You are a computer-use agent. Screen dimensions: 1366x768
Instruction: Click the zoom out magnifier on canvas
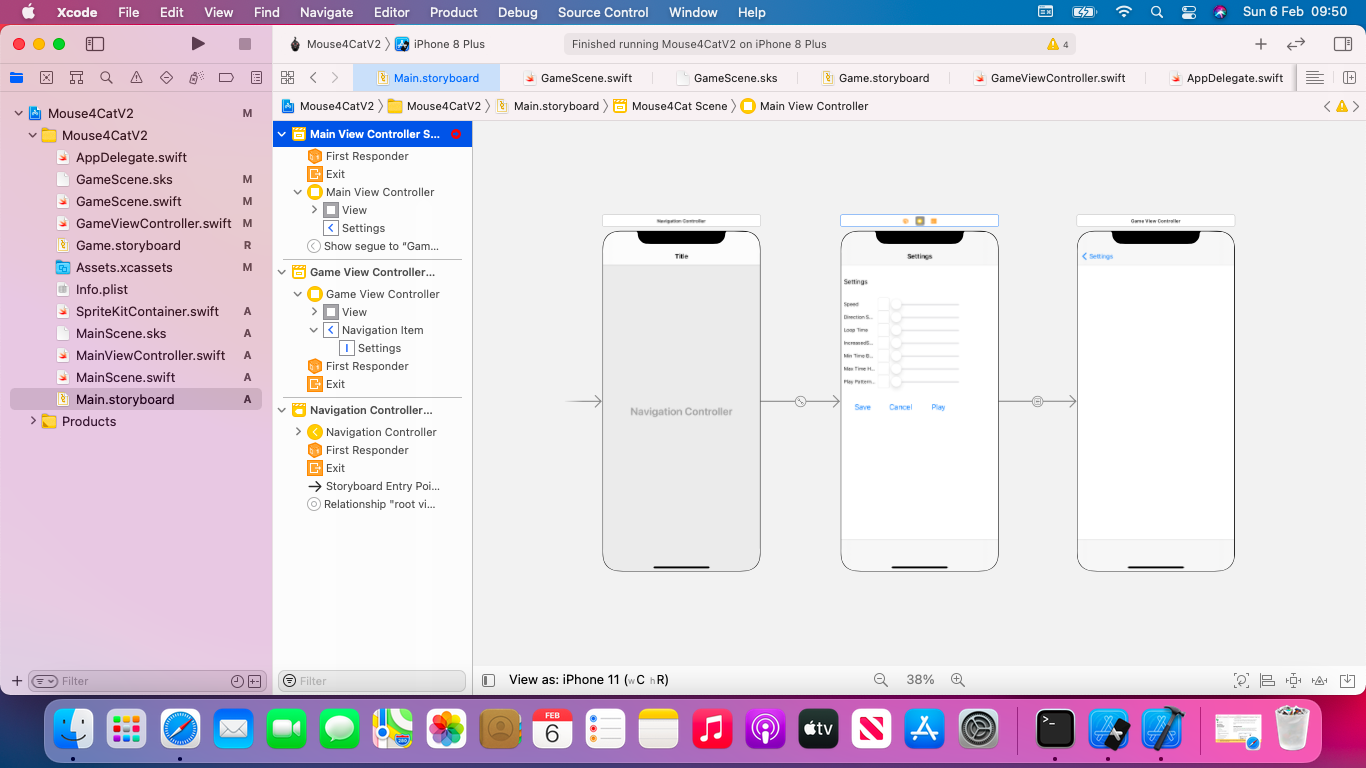click(881, 680)
